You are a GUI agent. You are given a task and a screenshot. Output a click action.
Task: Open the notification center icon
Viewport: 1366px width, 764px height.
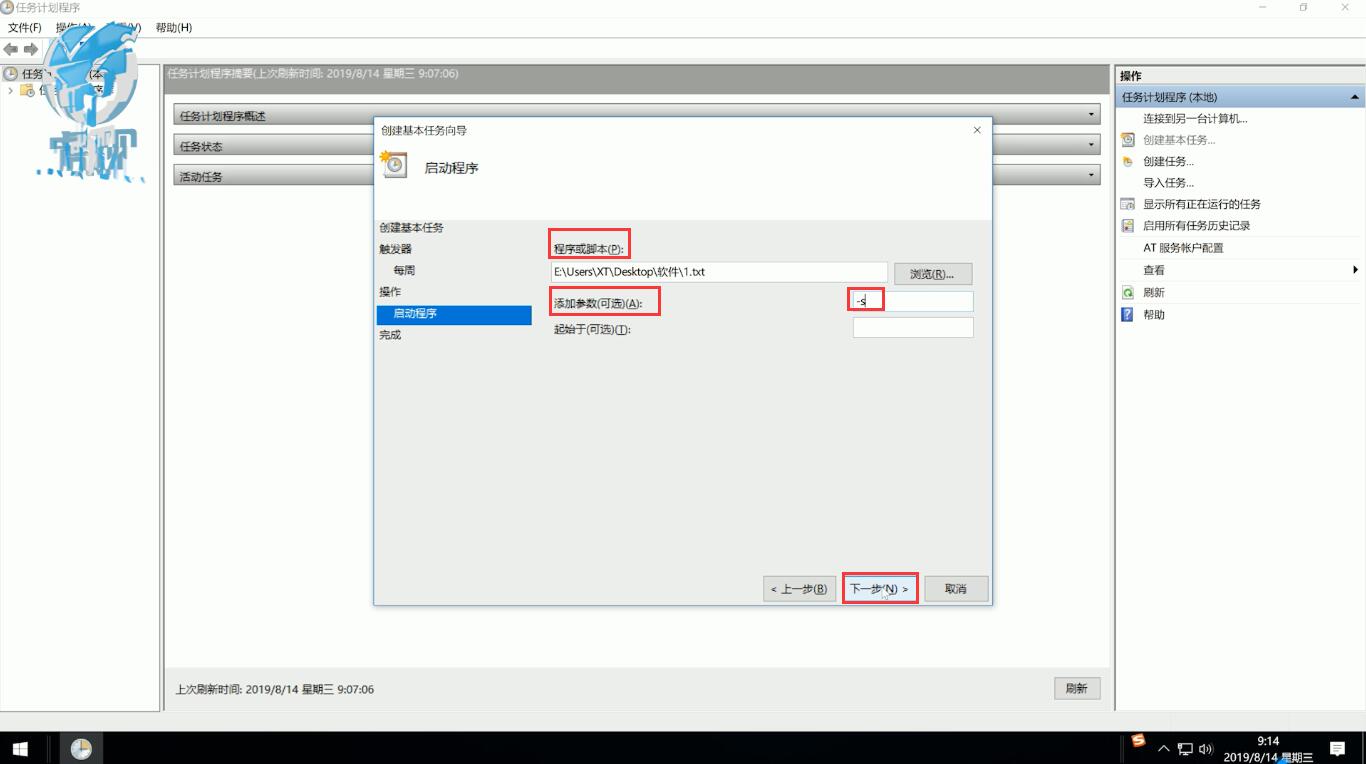pyautogui.click(x=1338, y=748)
